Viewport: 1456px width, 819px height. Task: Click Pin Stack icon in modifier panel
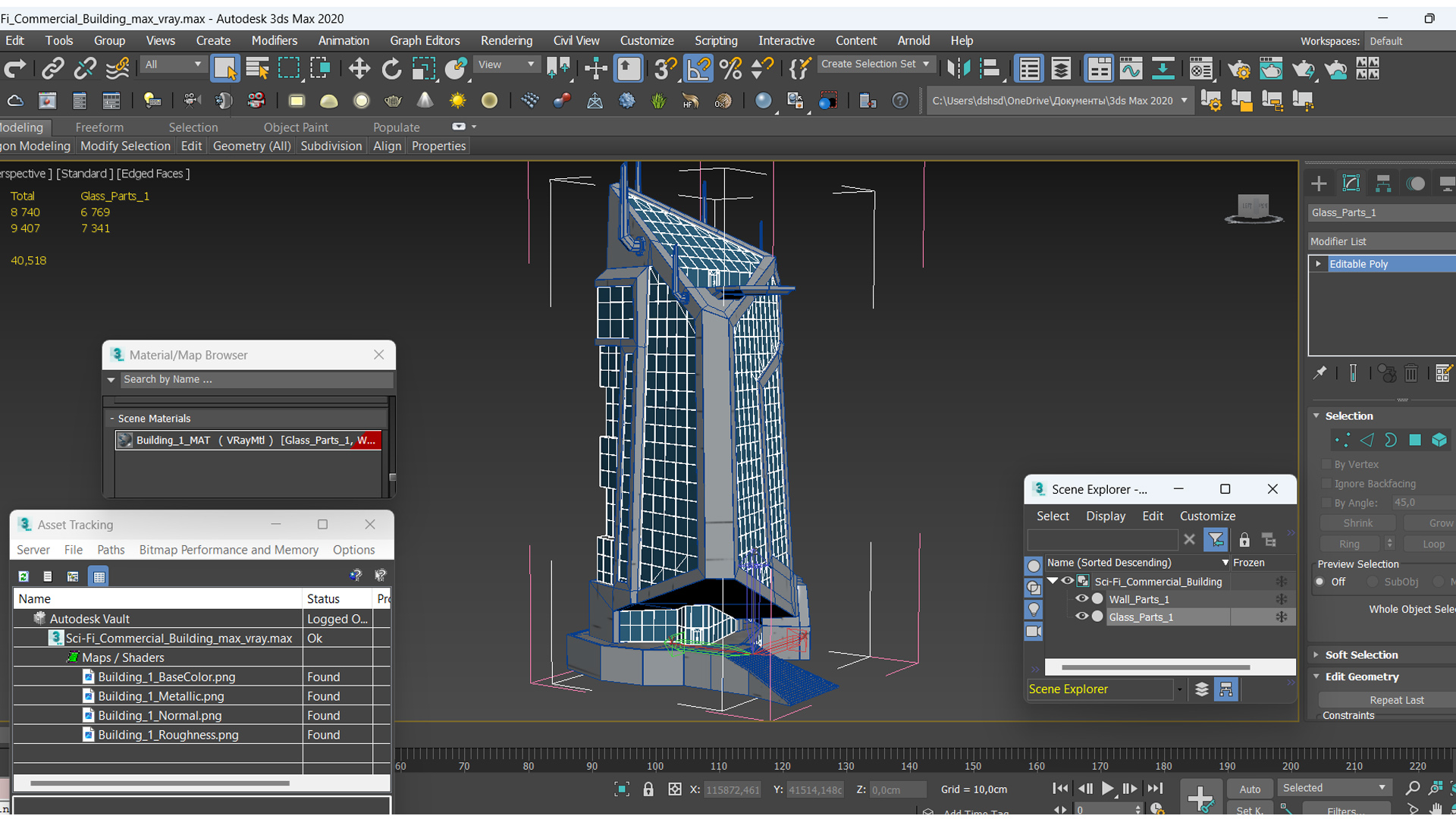pos(1319,372)
